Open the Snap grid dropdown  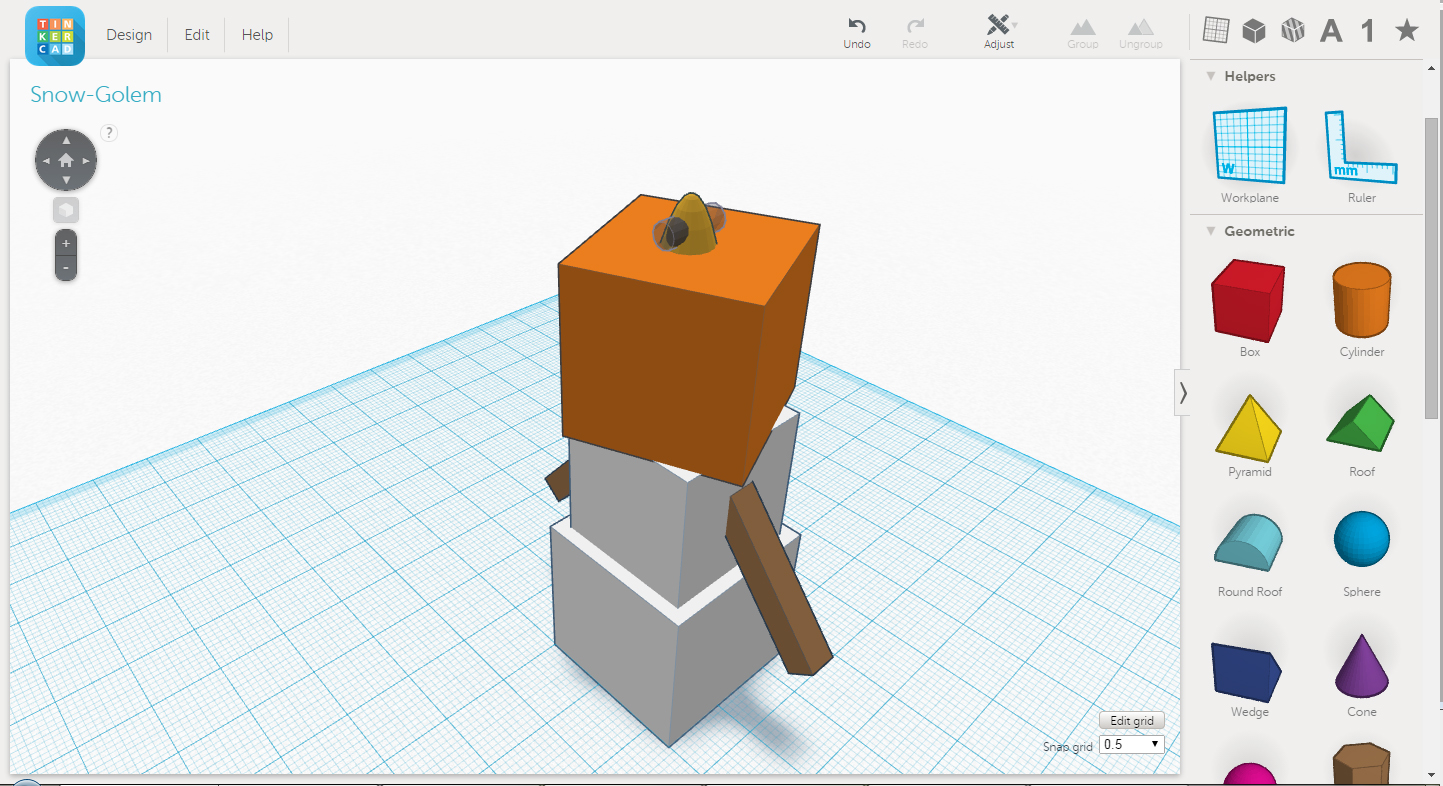[x=1132, y=745]
